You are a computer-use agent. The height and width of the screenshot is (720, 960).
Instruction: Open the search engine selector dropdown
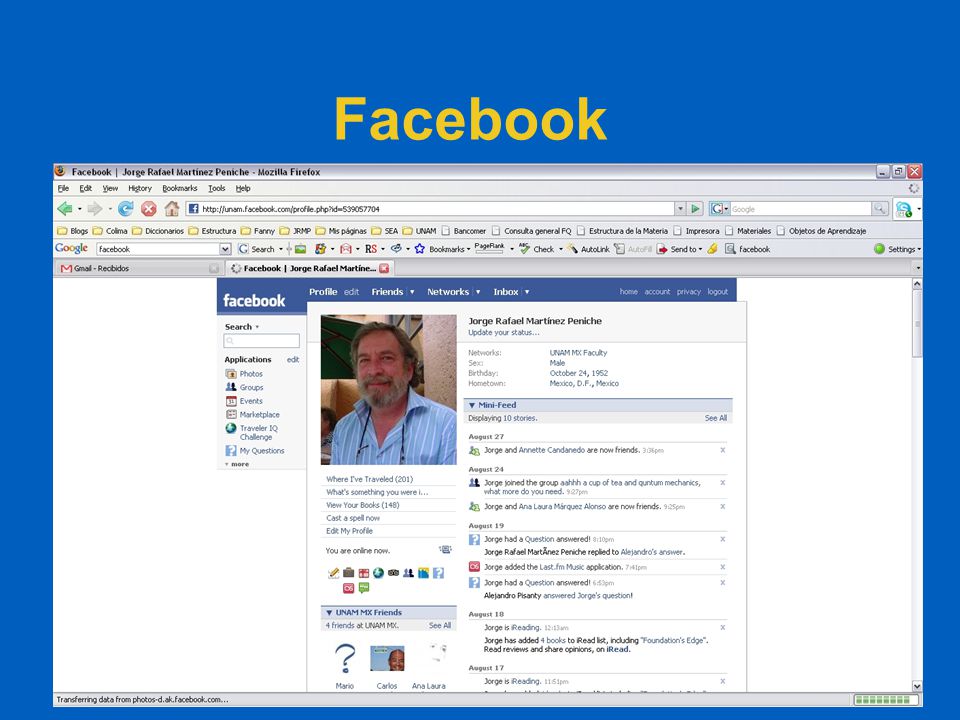click(x=719, y=209)
